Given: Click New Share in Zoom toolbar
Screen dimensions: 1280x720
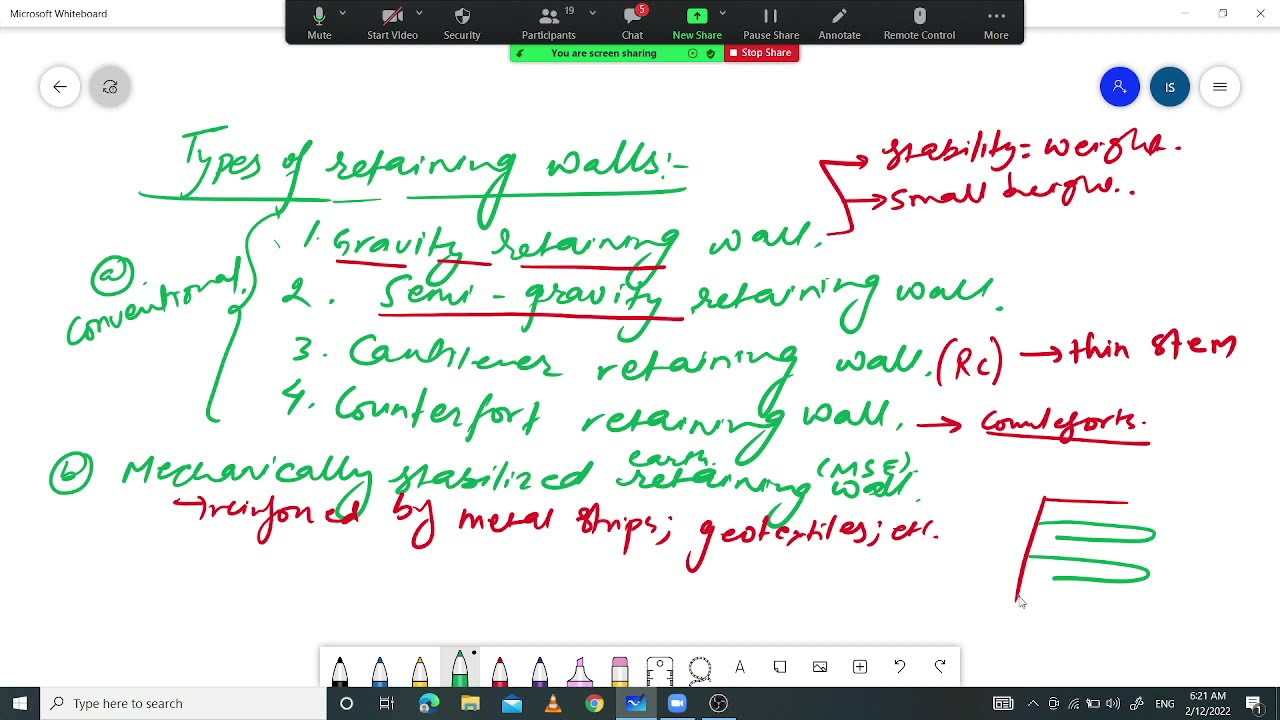Looking at the screenshot, I should pyautogui.click(x=697, y=23).
